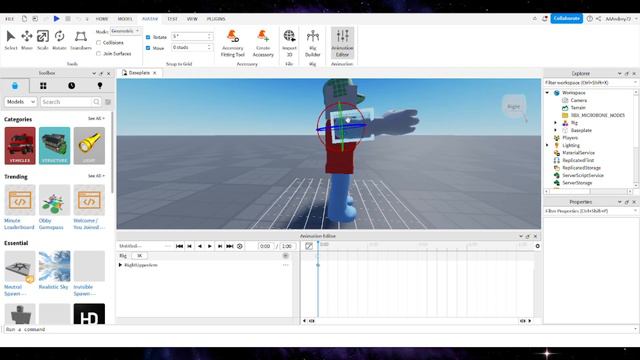Image resolution: width=640 pixels, height=360 pixels.
Task: Expand the Lighting node in Explorer
Action: tap(547, 145)
